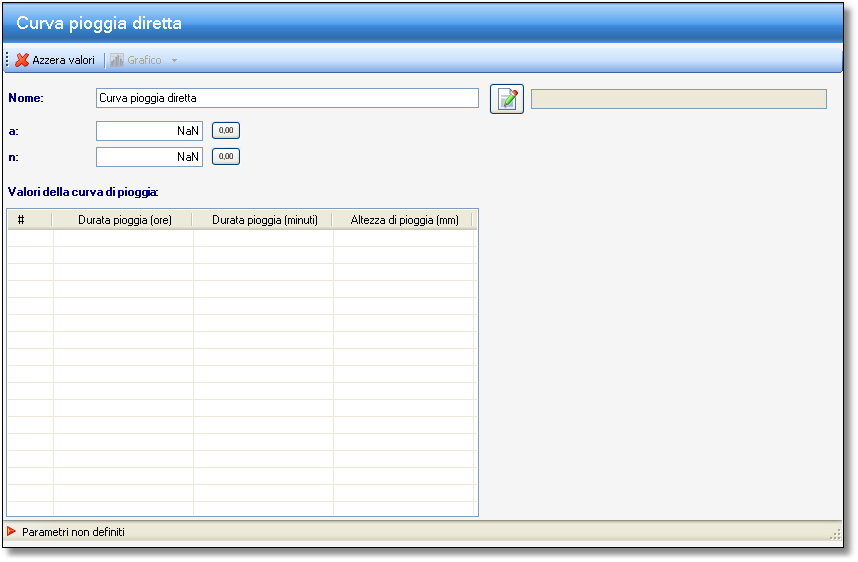858x562 pixels.
Task: Click the 0,00 button next to n
Action: pyautogui.click(x=226, y=157)
